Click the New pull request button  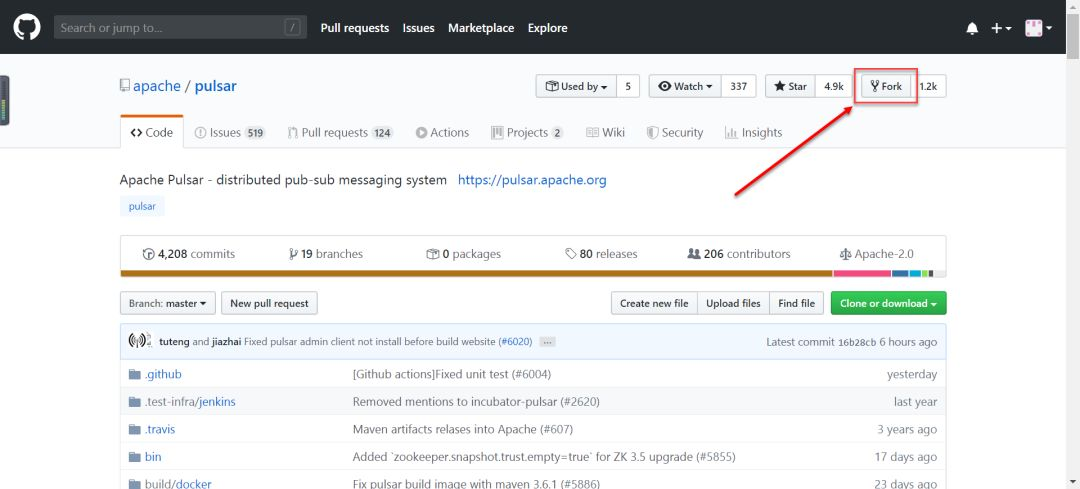(x=269, y=303)
